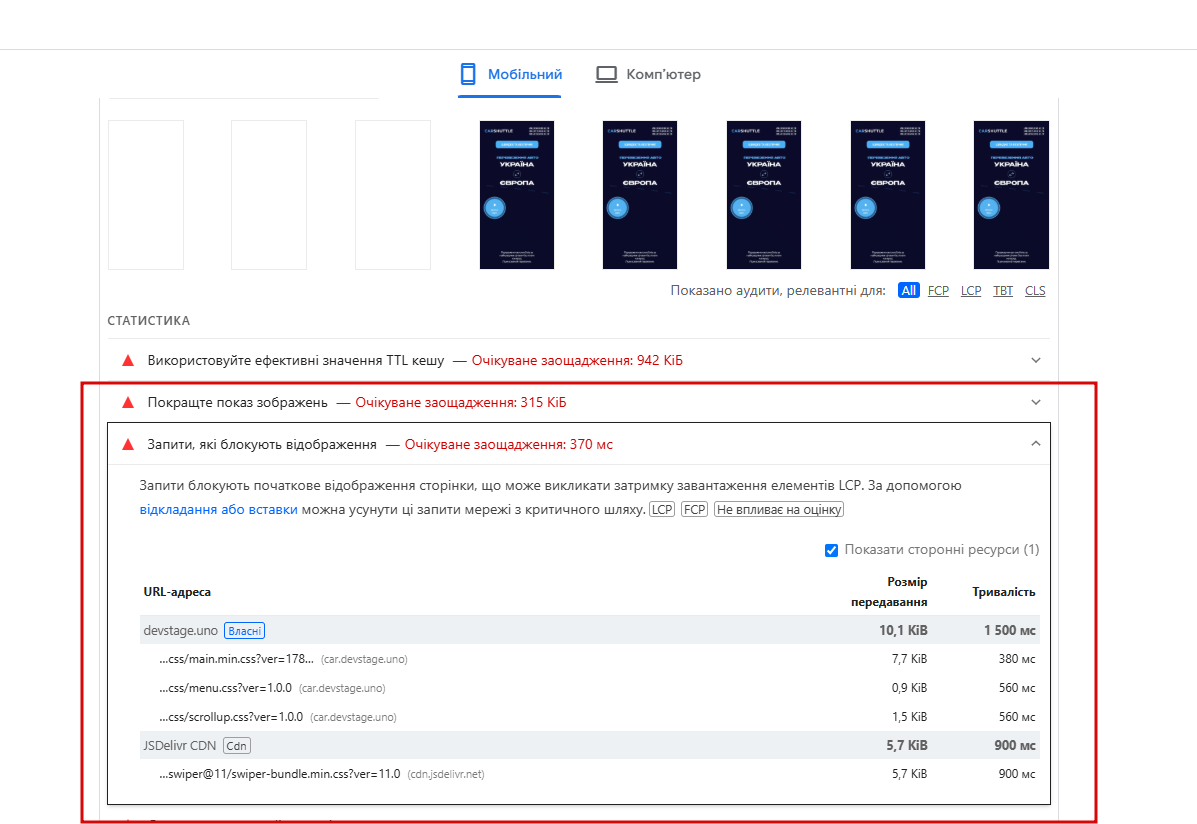This screenshot has width=1197, height=824.
Task: Click the Розмір передавання column header
Action: (889, 592)
